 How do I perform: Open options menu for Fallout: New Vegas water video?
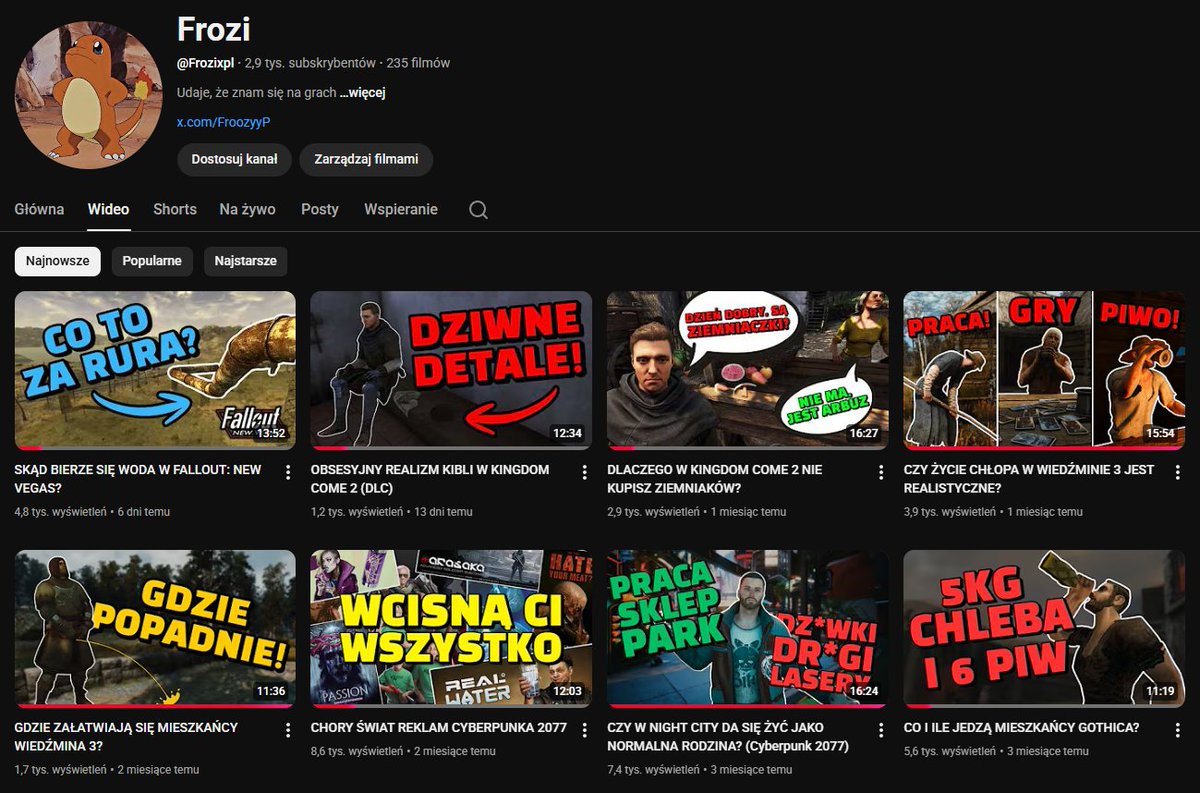288,472
